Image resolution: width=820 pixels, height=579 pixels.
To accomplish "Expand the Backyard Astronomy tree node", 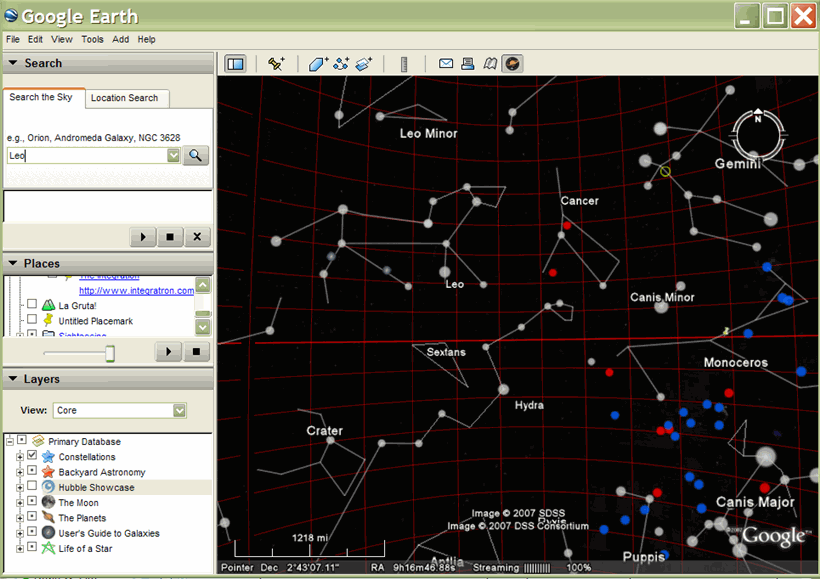I will [x=20, y=472].
